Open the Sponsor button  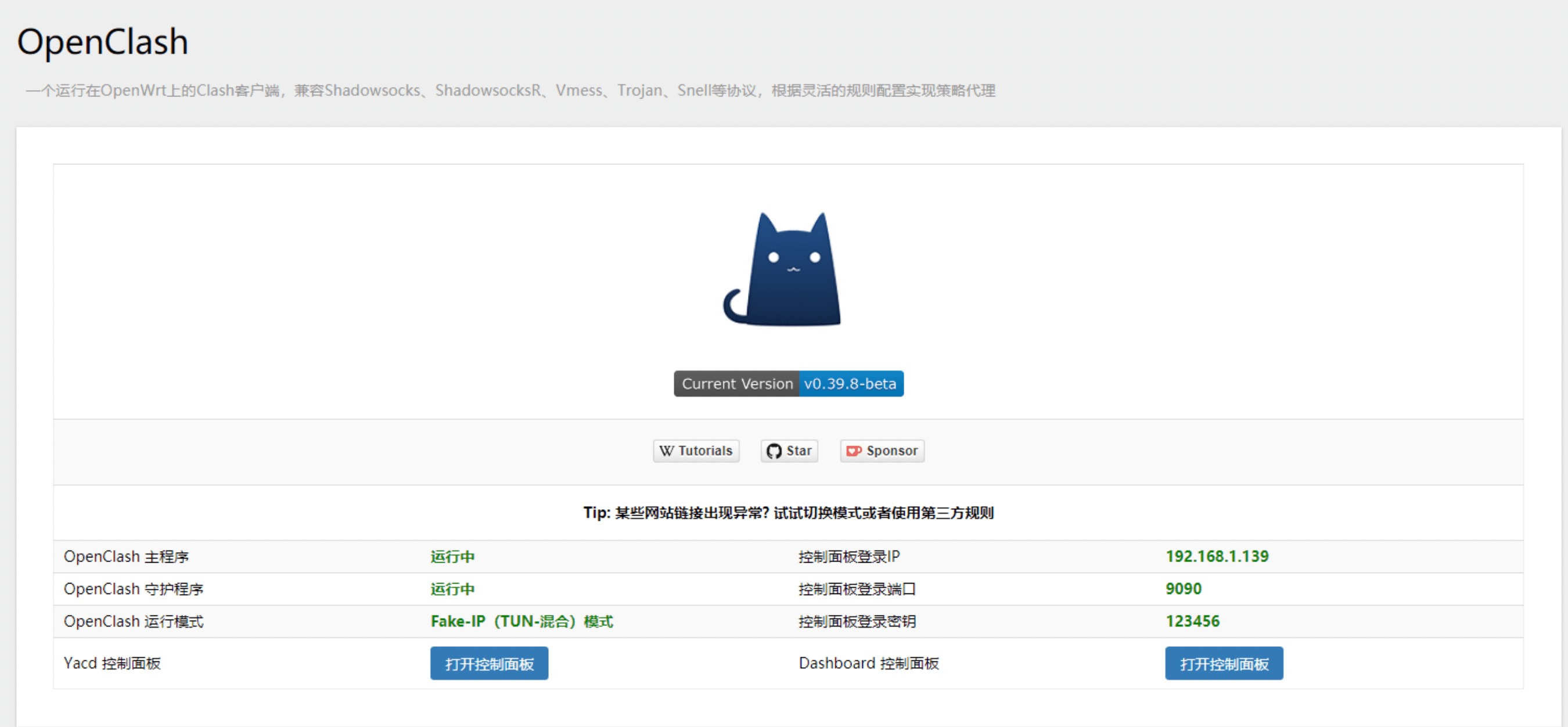882,451
